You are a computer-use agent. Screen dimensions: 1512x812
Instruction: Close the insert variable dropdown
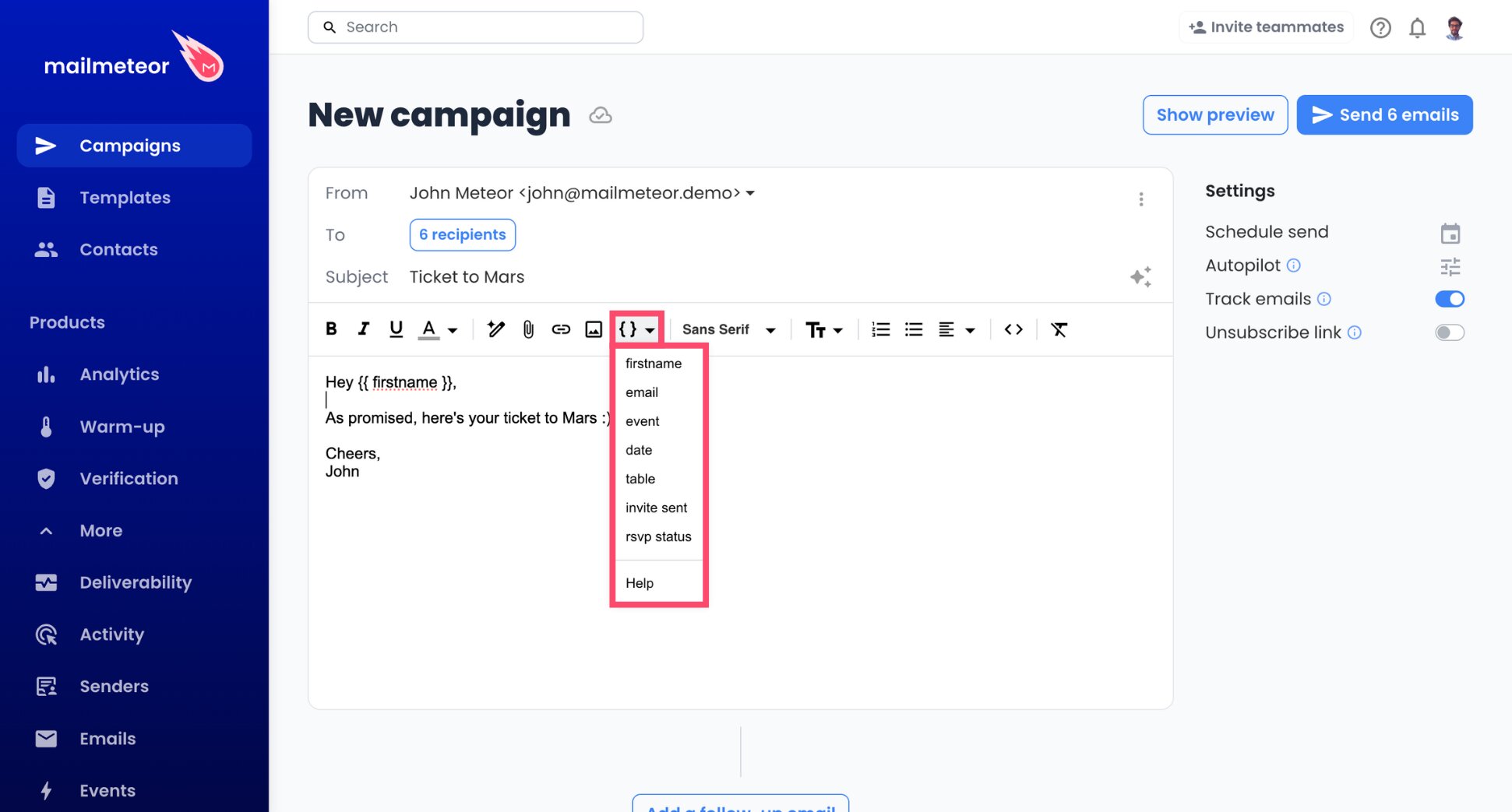[637, 329]
